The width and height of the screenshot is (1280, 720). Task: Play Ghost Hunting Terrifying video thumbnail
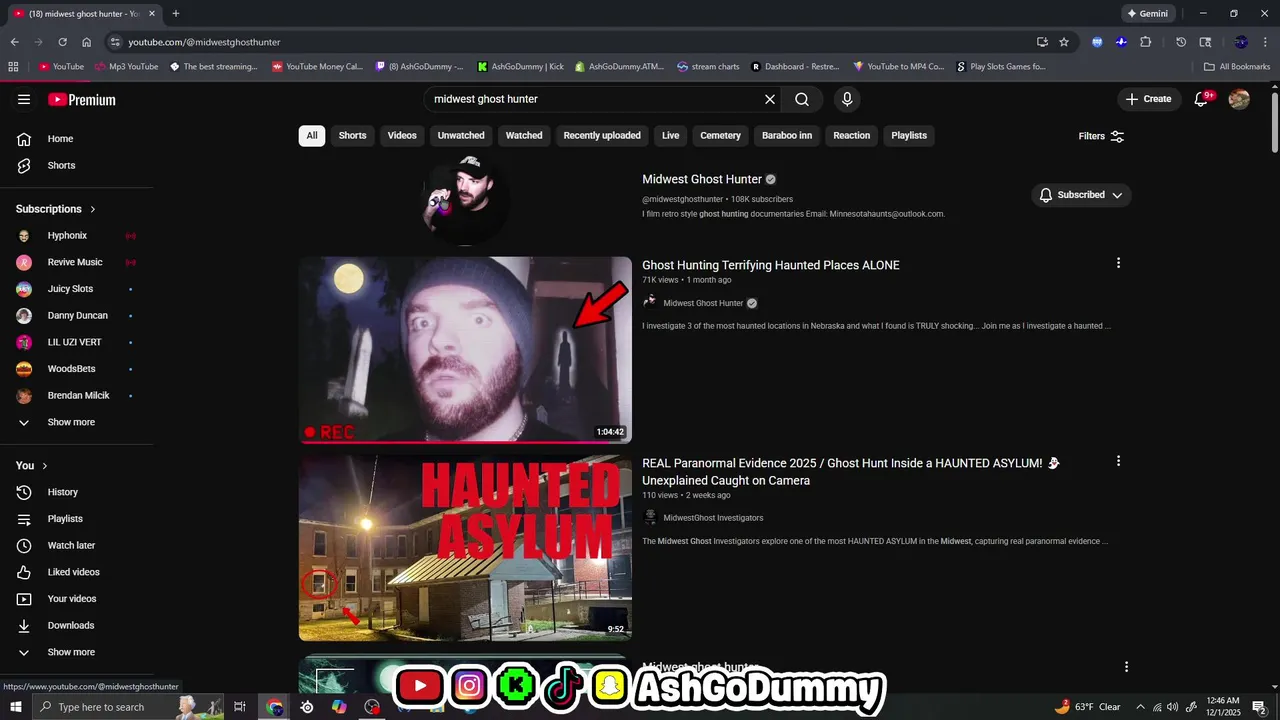(465, 350)
